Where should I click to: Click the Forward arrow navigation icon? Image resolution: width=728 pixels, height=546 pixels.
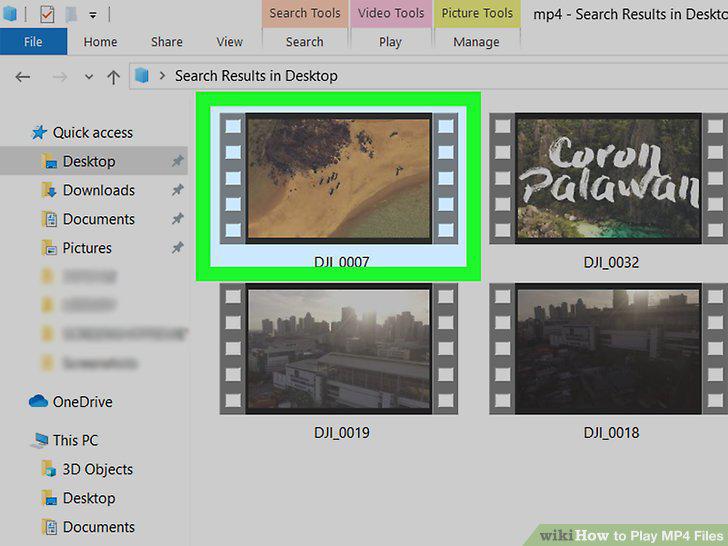[x=60, y=77]
